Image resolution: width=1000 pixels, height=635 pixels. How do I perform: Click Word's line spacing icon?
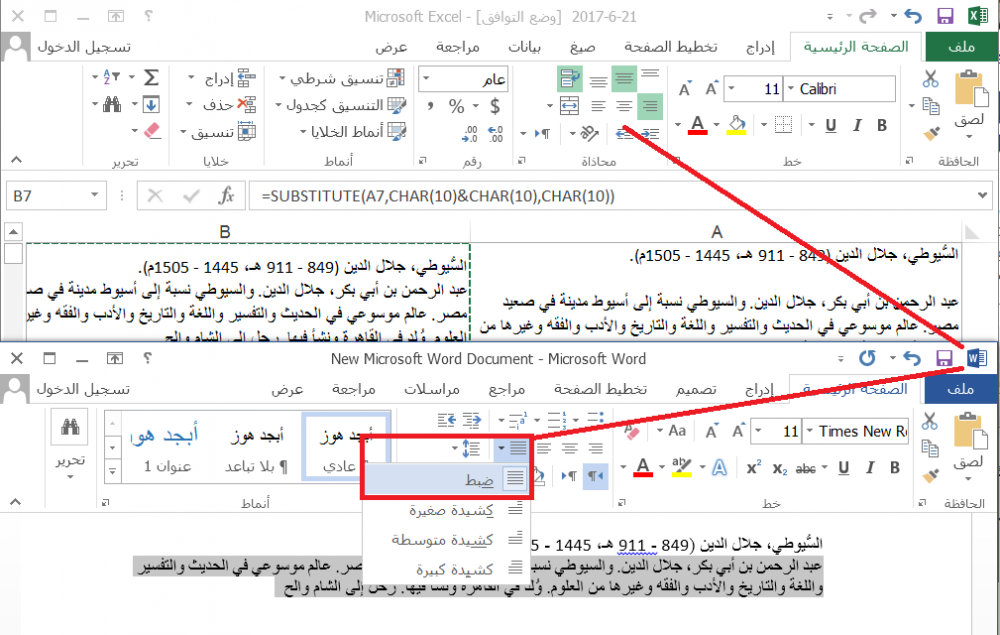(471, 448)
